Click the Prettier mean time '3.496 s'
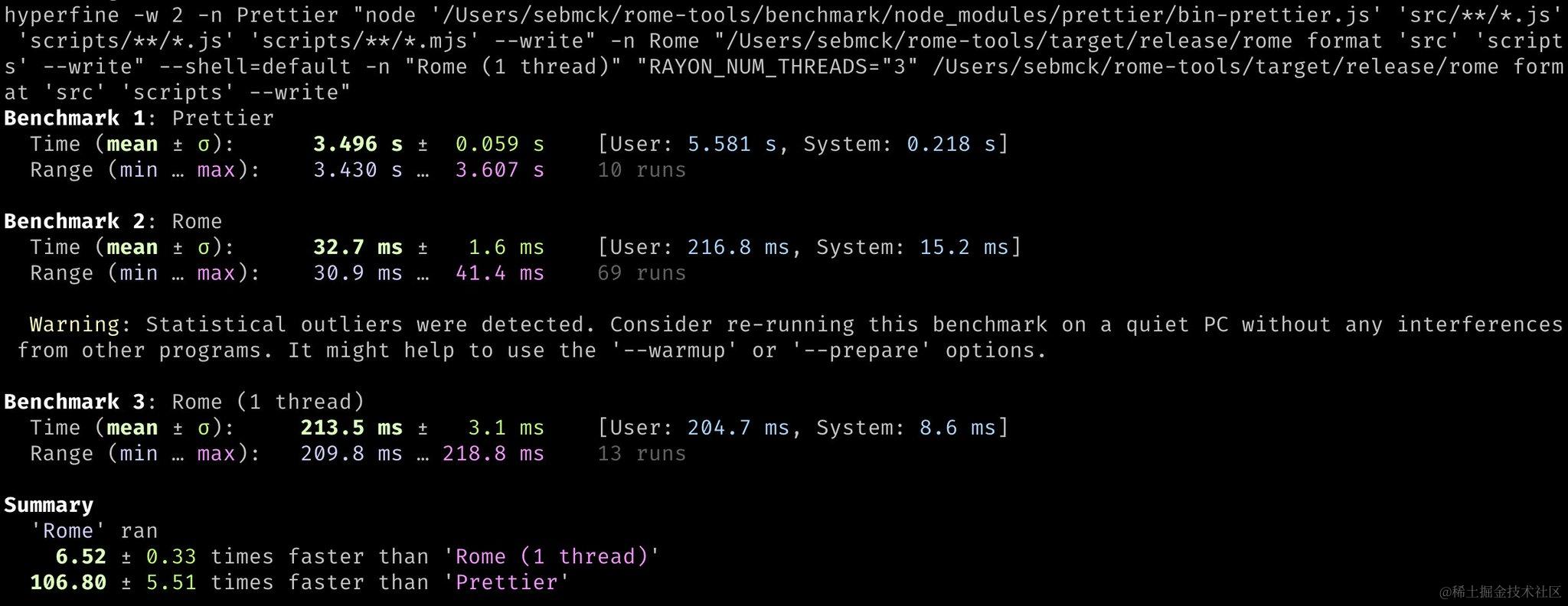This screenshot has height=606, width=1568. point(358,144)
